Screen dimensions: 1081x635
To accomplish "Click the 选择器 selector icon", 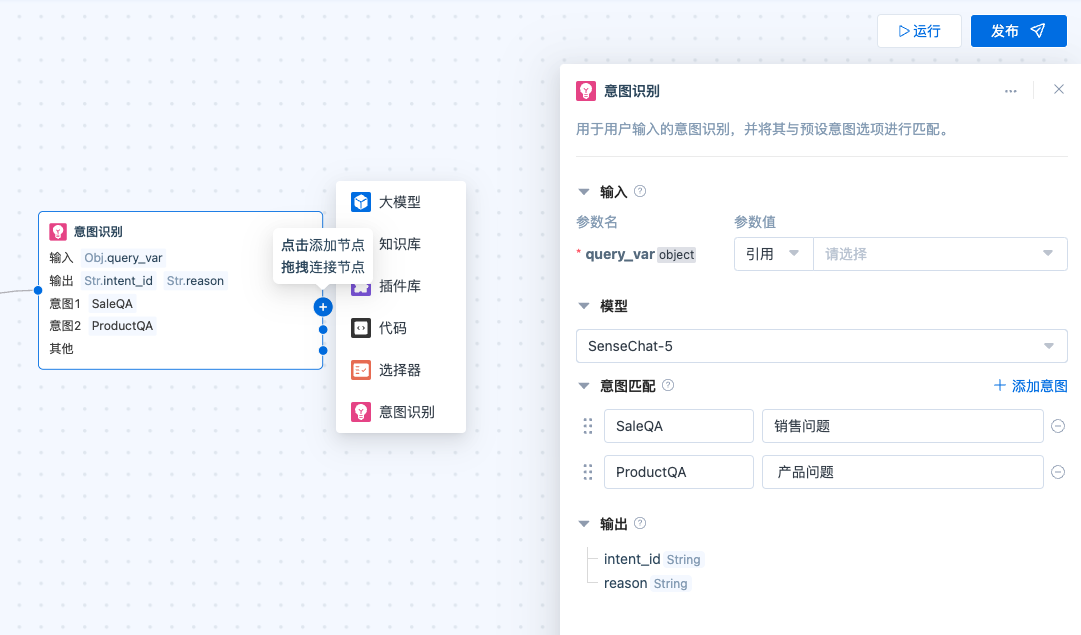I will [x=361, y=370].
